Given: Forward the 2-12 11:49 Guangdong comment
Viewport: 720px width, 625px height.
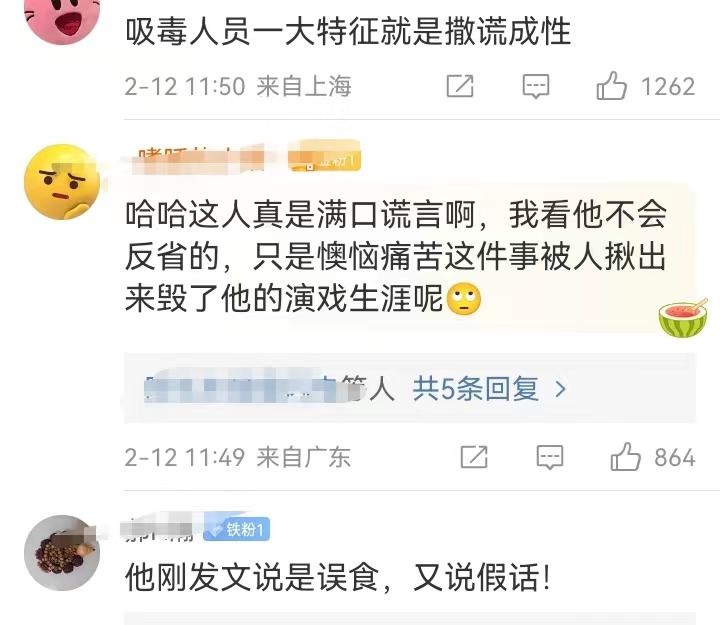Looking at the screenshot, I should [x=474, y=457].
